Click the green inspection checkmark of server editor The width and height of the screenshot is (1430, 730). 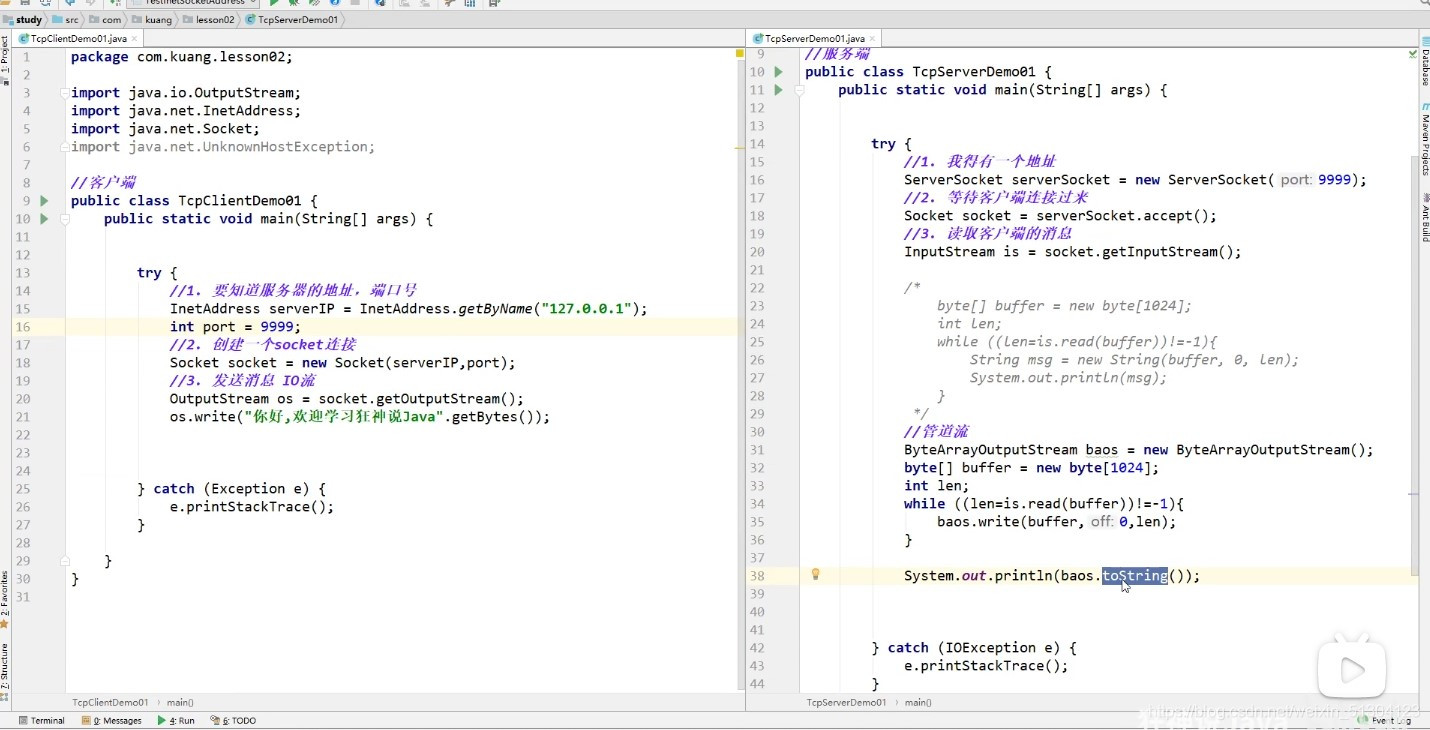(x=1411, y=55)
